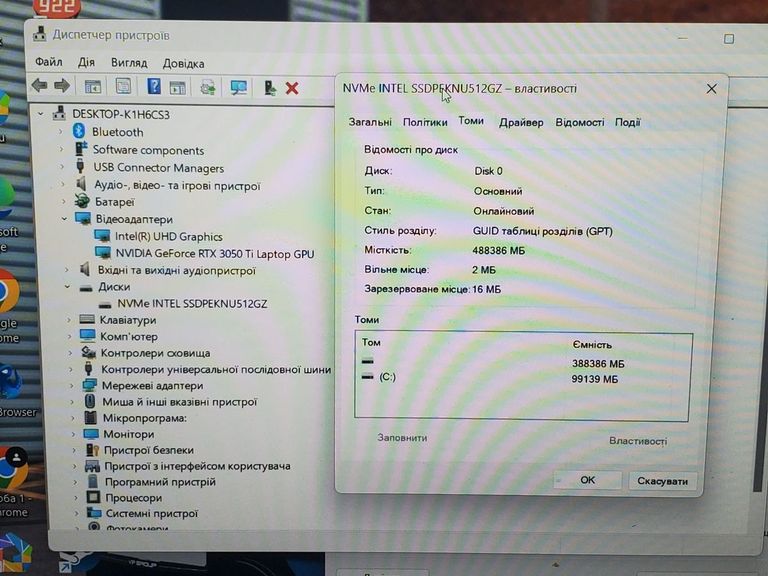Expand the Аудіо-, відео- та ігрові пристрої node
This screenshot has width=768, height=576.
click(63, 185)
